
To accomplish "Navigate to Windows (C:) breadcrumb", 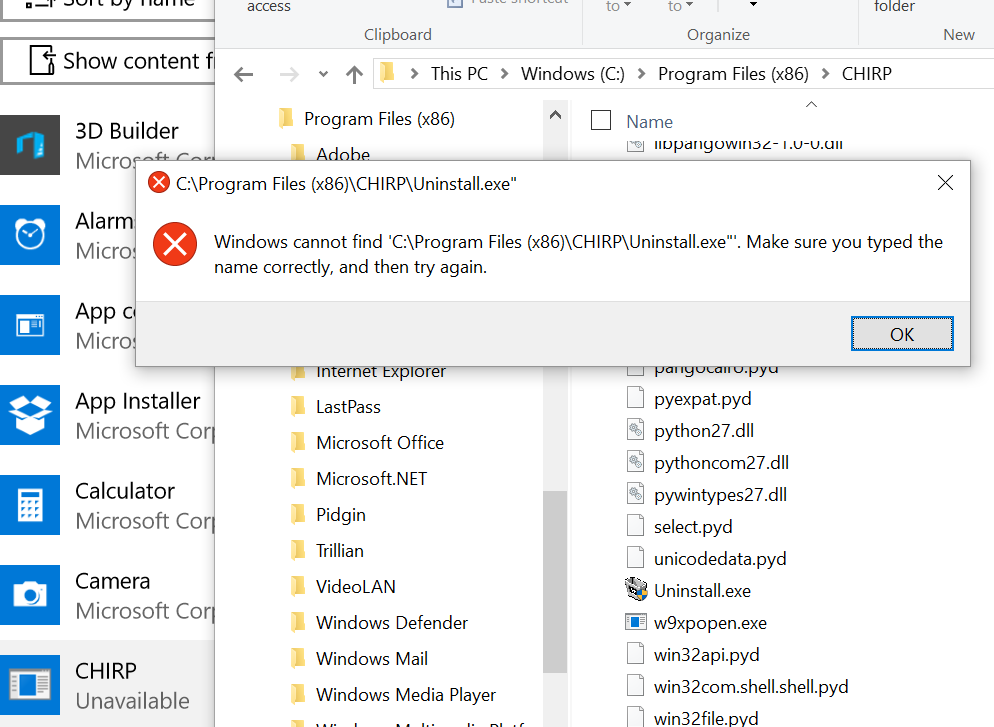I will pos(572,74).
